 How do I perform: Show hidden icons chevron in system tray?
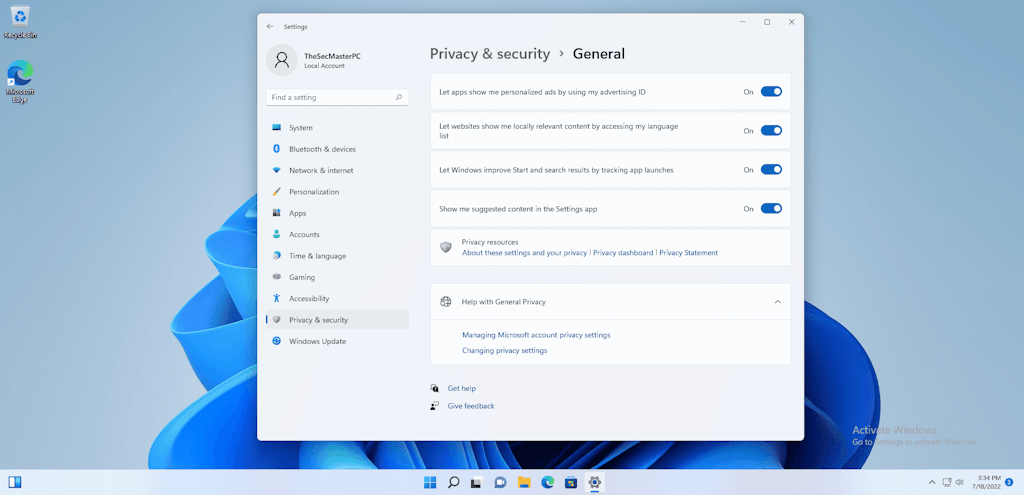point(932,483)
